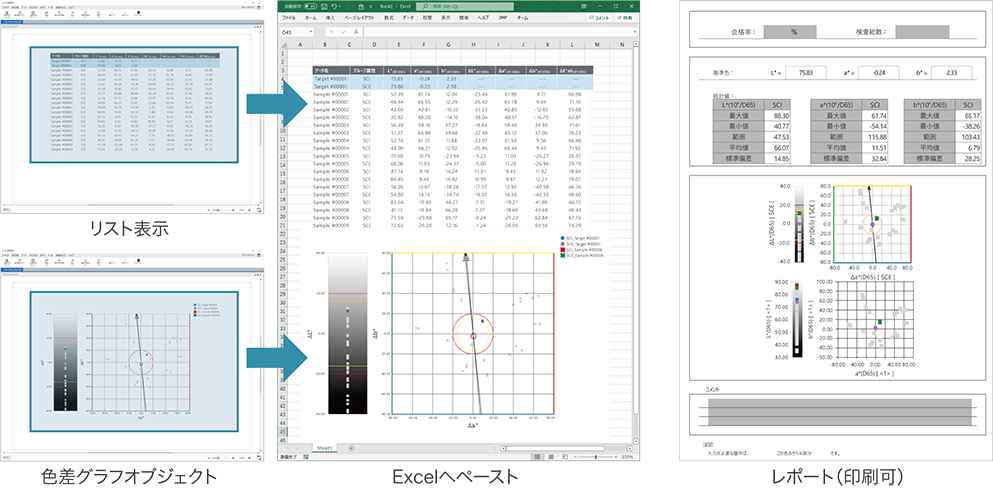Select the Sheet1 tab
The width and height of the screenshot is (993, 490).
coord(325,448)
